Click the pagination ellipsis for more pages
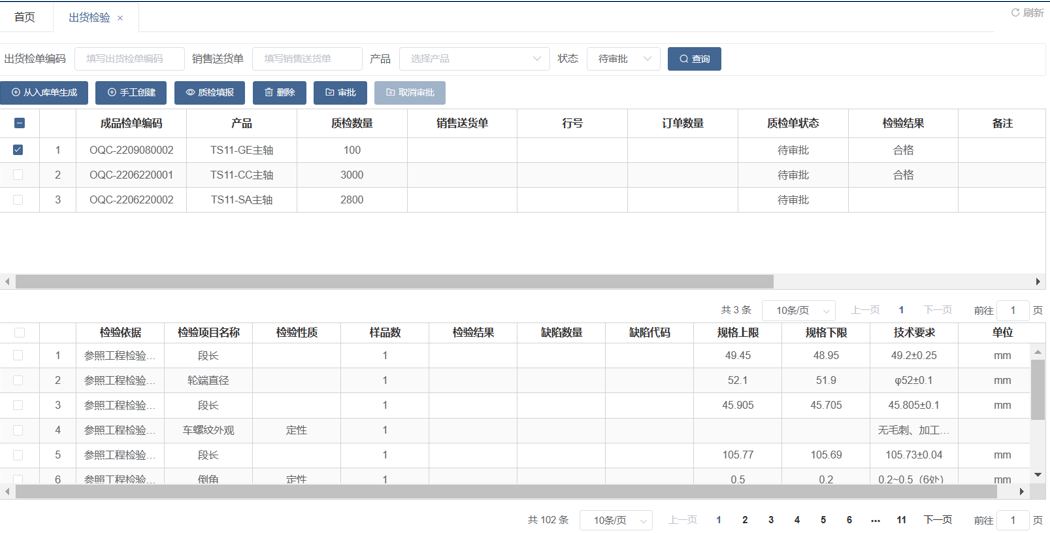Image resolution: width=1050 pixels, height=533 pixels. 875,520
